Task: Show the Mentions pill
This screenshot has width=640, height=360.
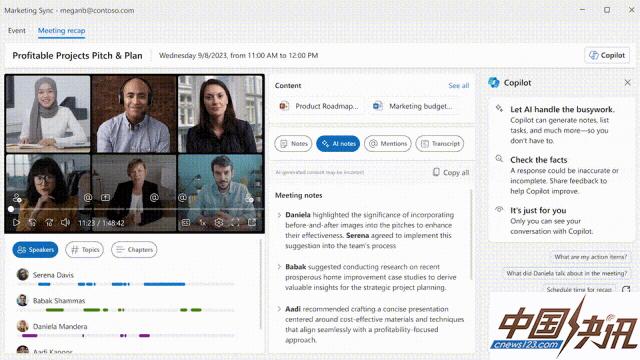Action: tap(388, 144)
